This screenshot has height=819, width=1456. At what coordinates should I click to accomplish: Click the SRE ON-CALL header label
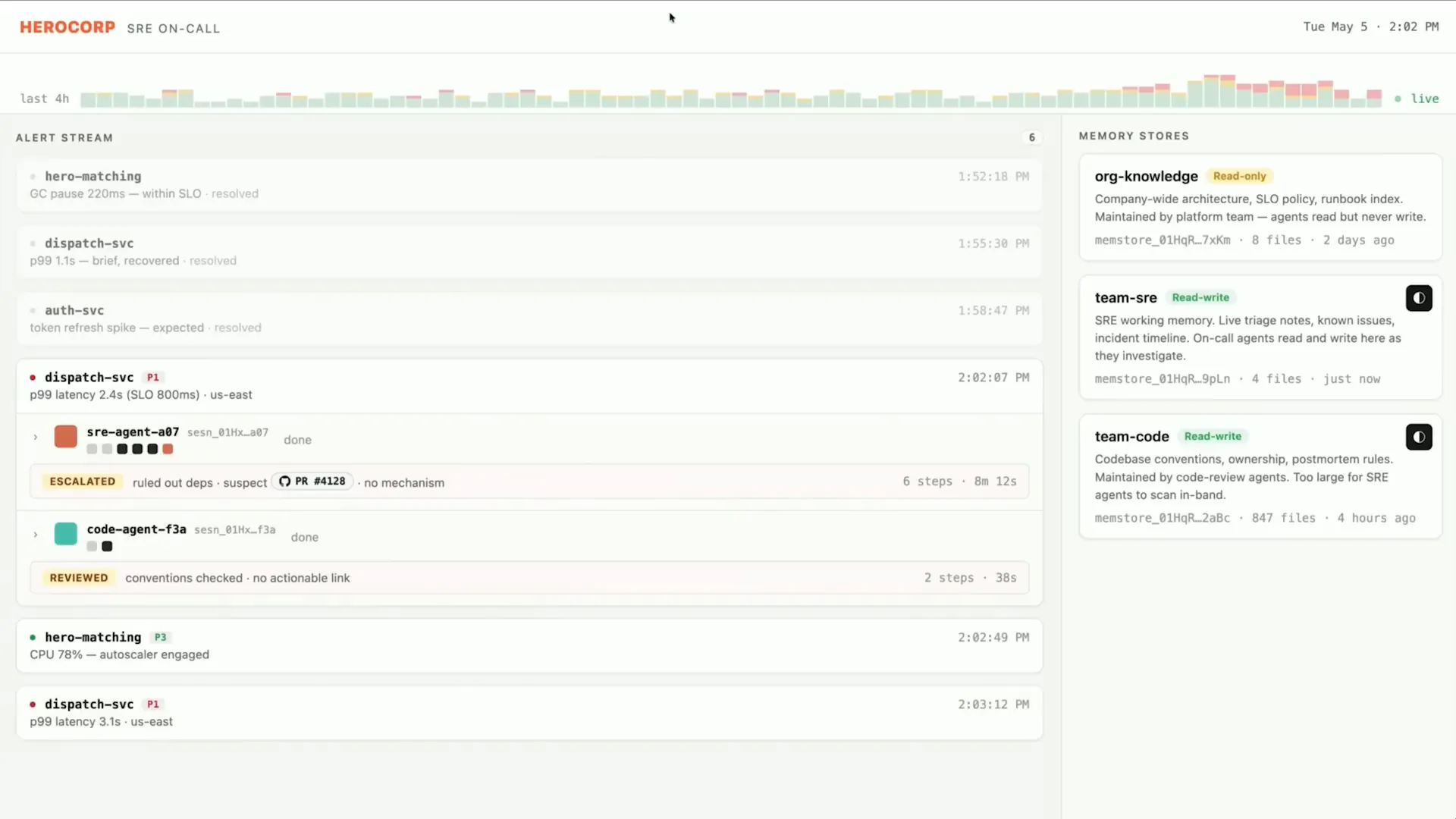(174, 29)
